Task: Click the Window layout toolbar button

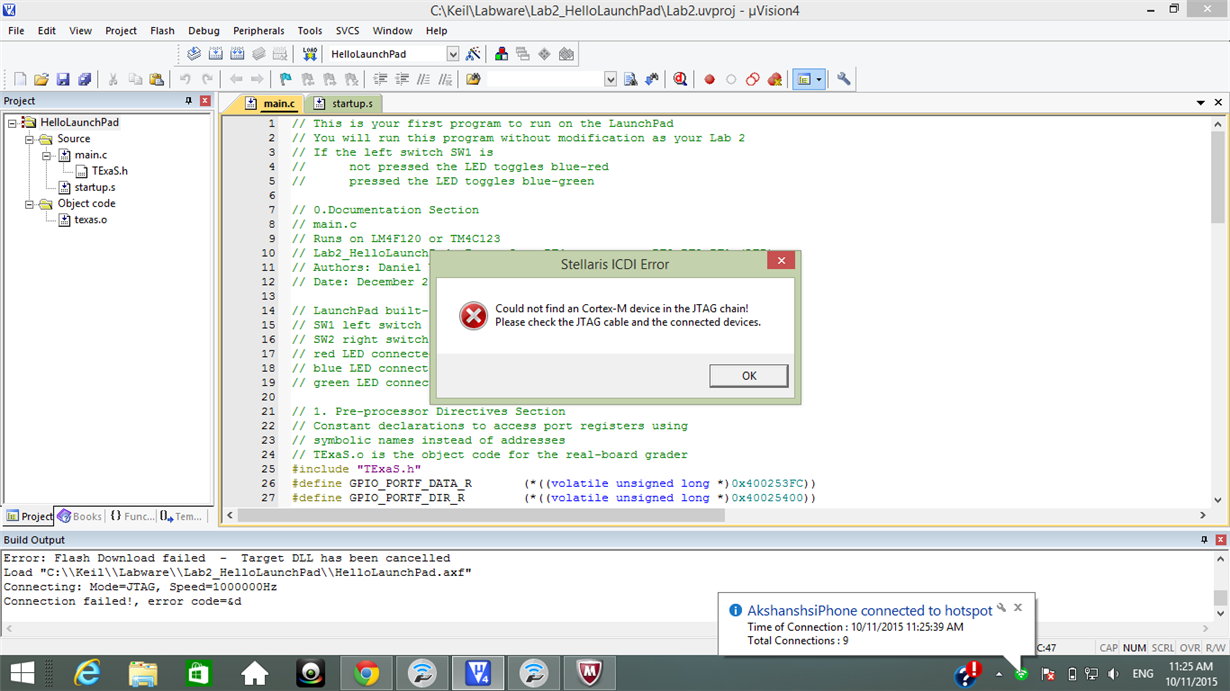Action: (808, 79)
